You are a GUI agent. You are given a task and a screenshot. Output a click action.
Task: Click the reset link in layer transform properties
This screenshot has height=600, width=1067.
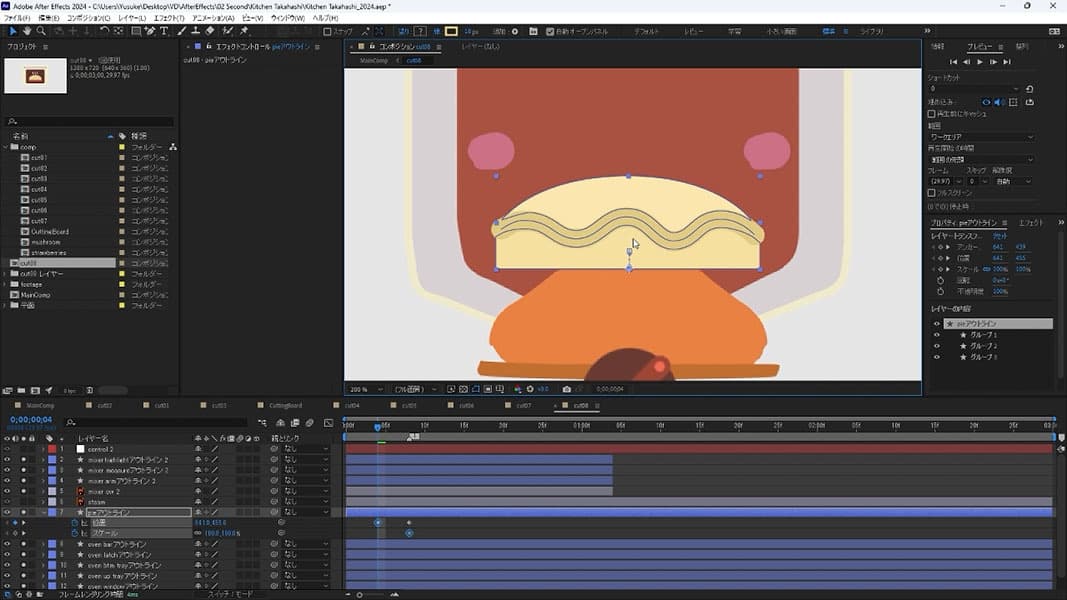click(1000, 235)
